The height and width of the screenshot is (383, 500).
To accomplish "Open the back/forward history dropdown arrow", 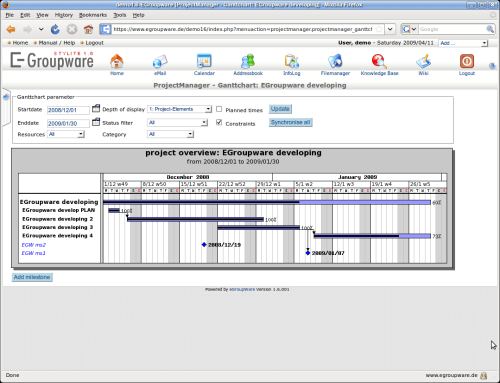I will [x=41, y=29].
